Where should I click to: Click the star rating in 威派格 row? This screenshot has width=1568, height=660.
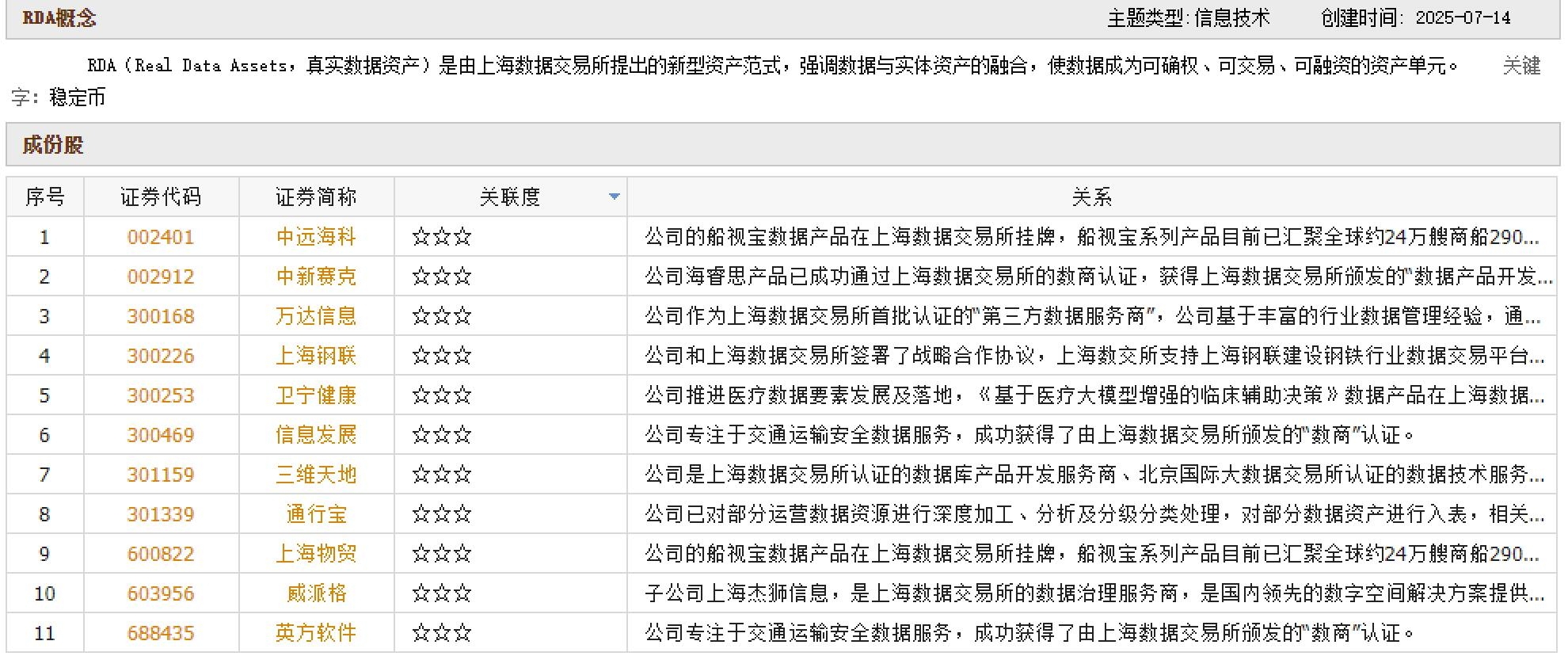click(x=442, y=593)
